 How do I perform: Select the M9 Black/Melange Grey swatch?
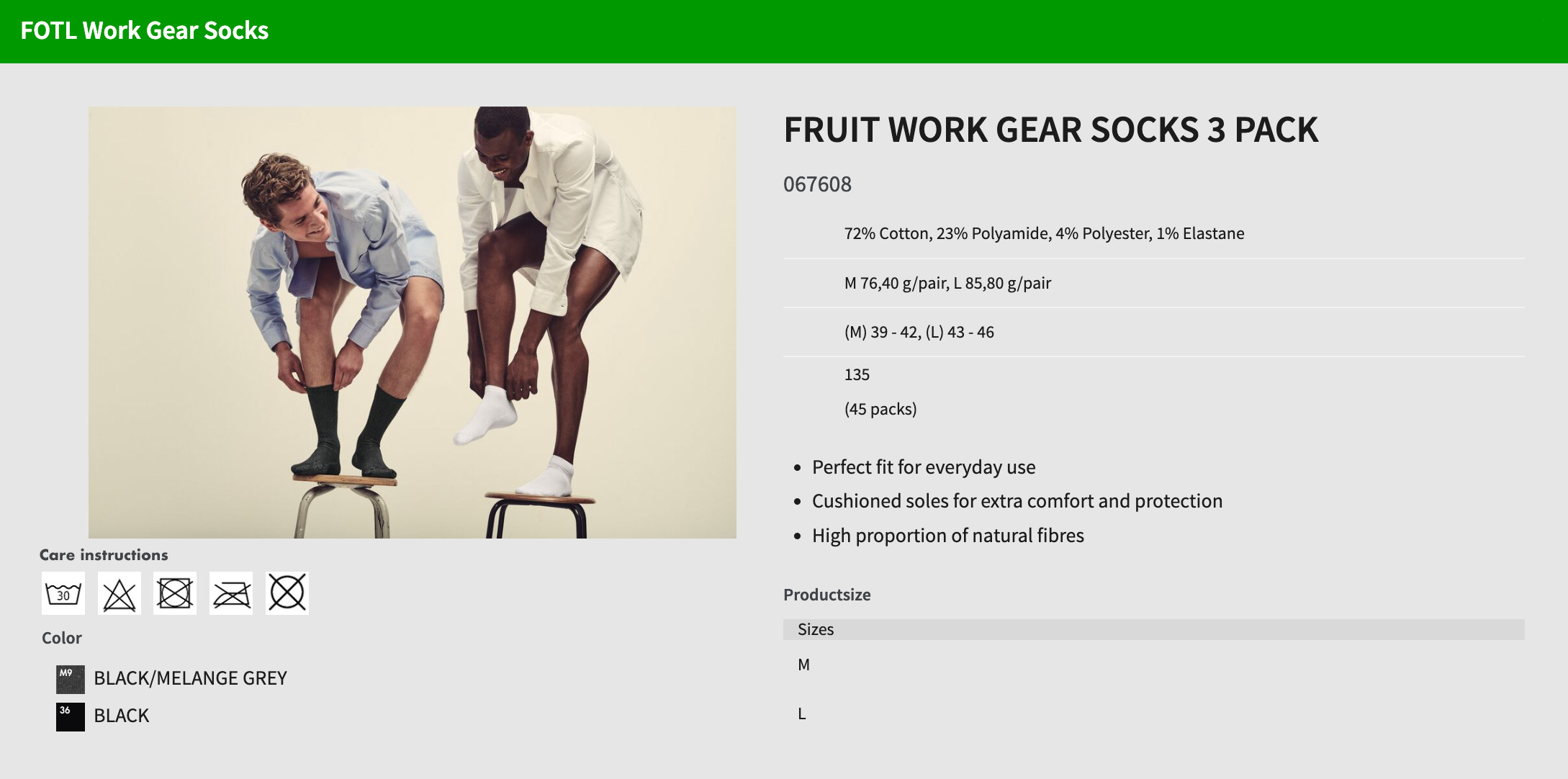71,679
